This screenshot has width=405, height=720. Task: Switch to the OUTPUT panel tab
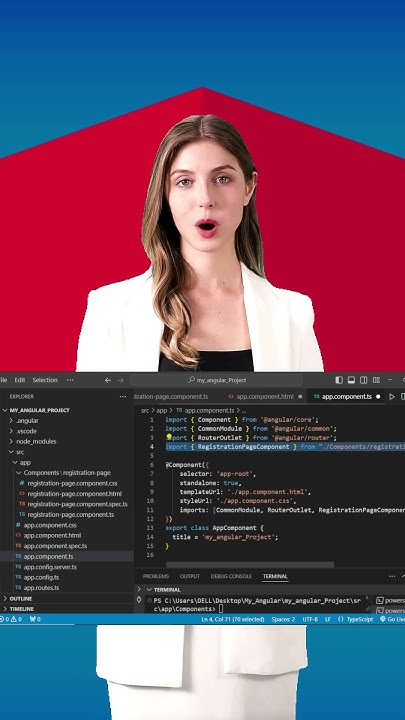tap(190, 576)
